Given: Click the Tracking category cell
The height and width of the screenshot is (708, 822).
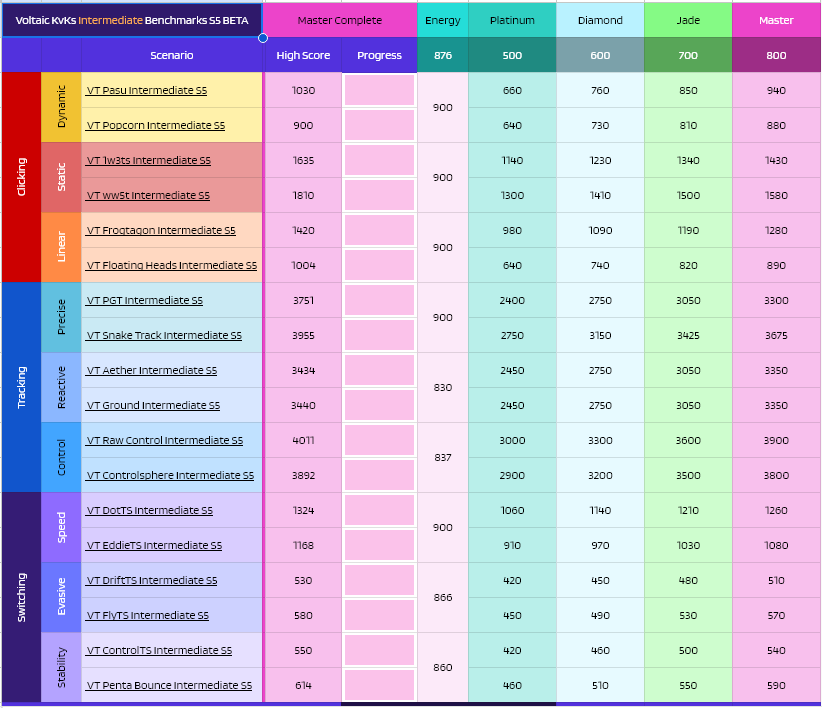Looking at the screenshot, I should pos(21,387).
